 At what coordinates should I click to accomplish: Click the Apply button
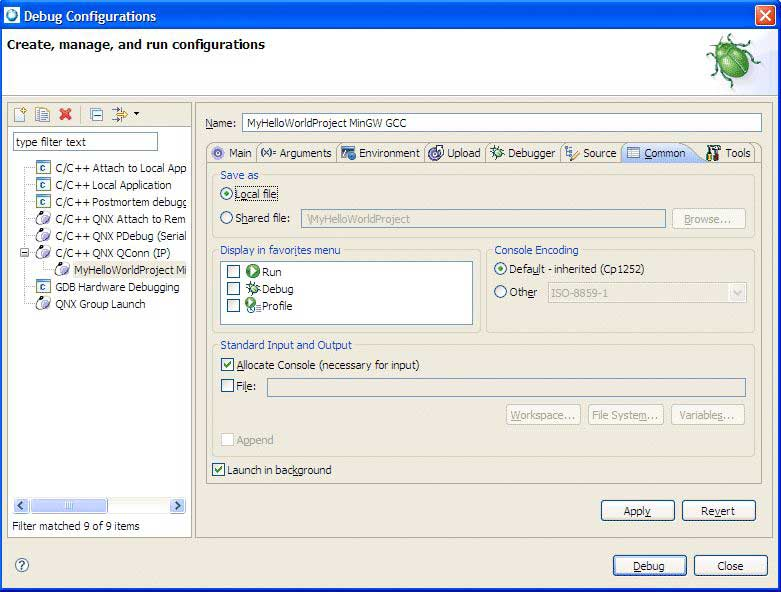[x=637, y=511]
